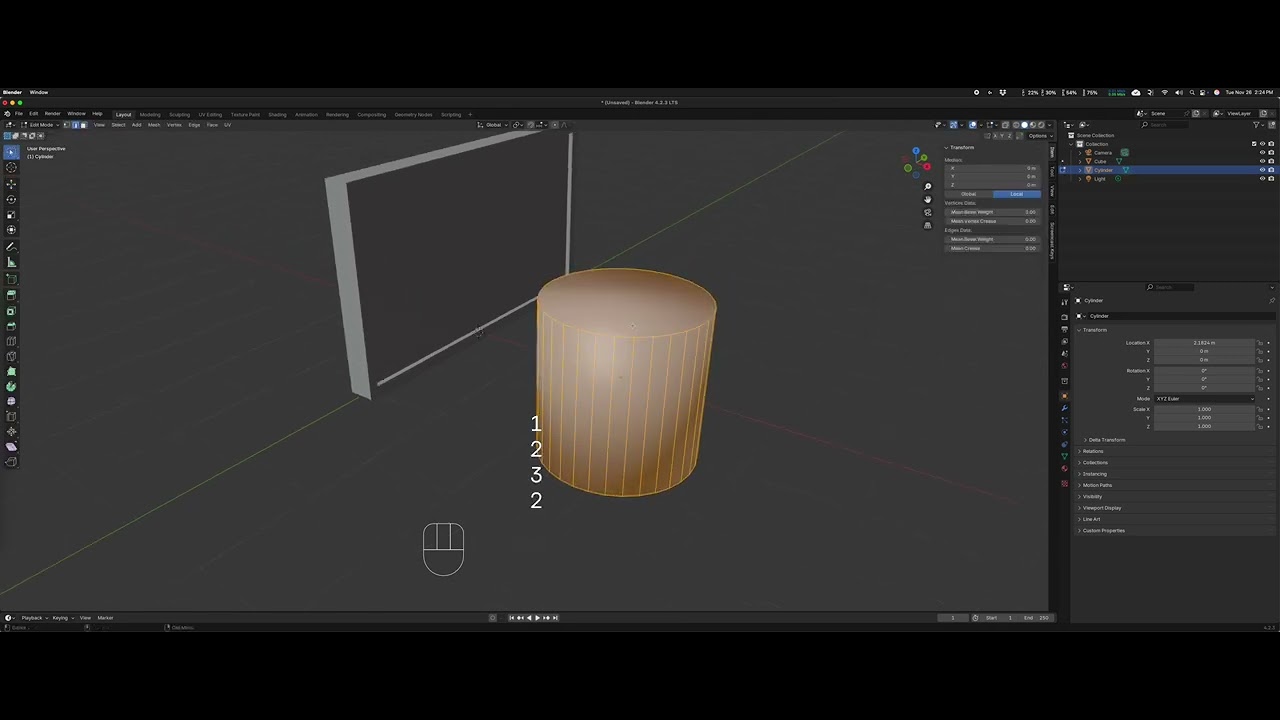Screen dimensions: 1280x720
Task: Open the Modifiers wrench tab in Properties
Action: [1064, 408]
